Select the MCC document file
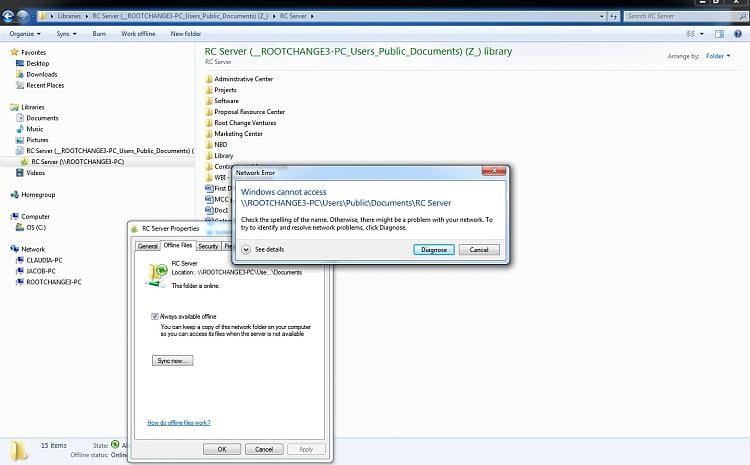 click(x=217, y=199)
